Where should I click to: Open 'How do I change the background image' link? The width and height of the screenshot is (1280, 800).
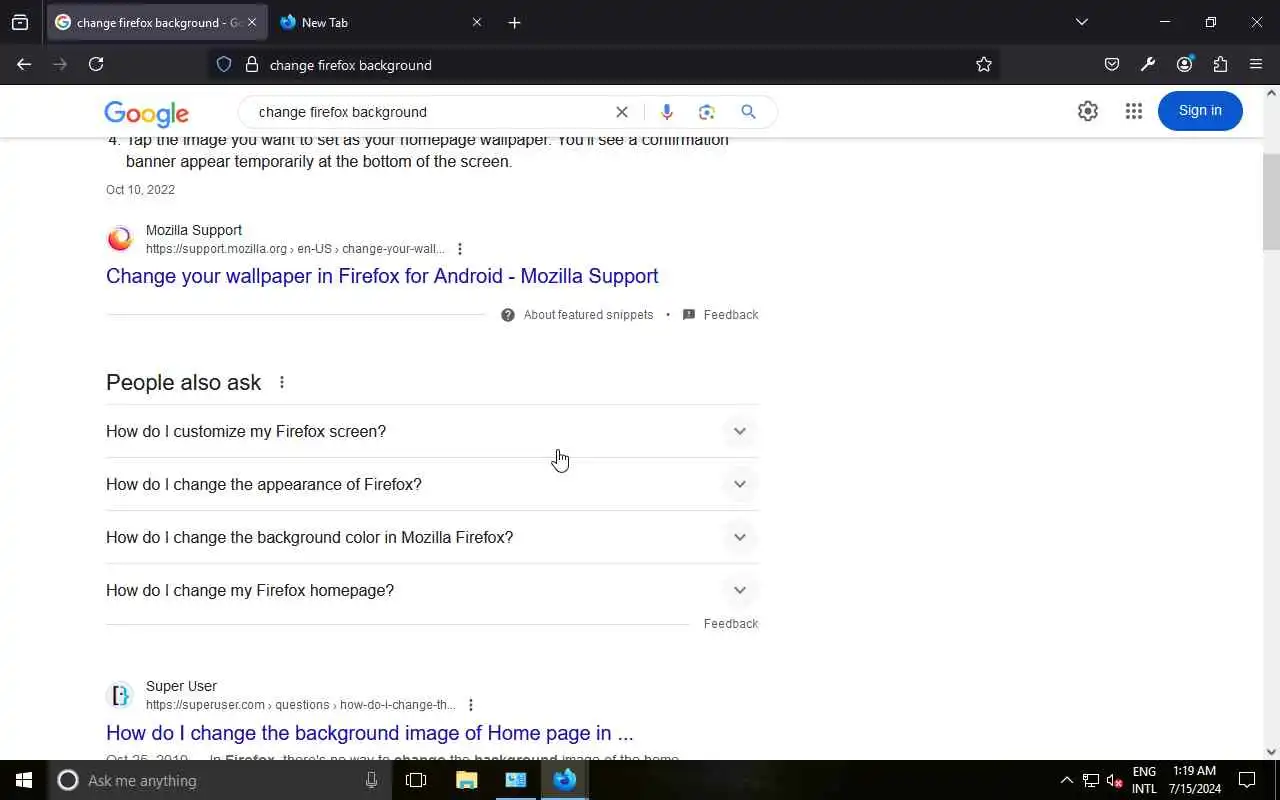click(370, 733)
